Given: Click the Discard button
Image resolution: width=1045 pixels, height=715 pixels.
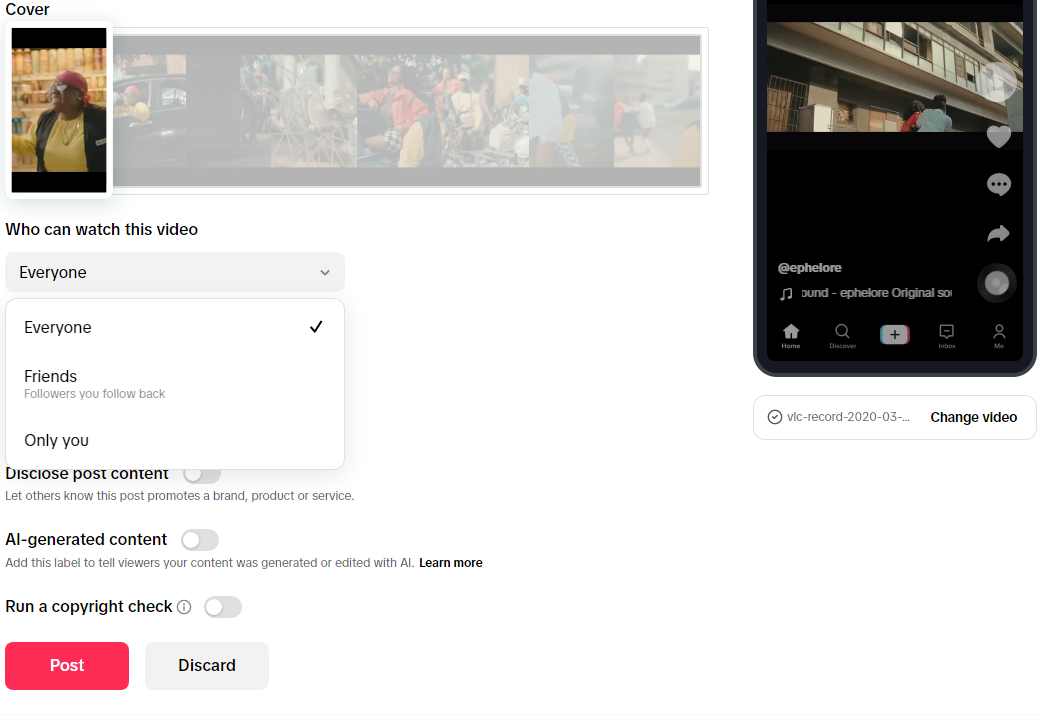Looking at the screenshot, I should coord(207,666).
